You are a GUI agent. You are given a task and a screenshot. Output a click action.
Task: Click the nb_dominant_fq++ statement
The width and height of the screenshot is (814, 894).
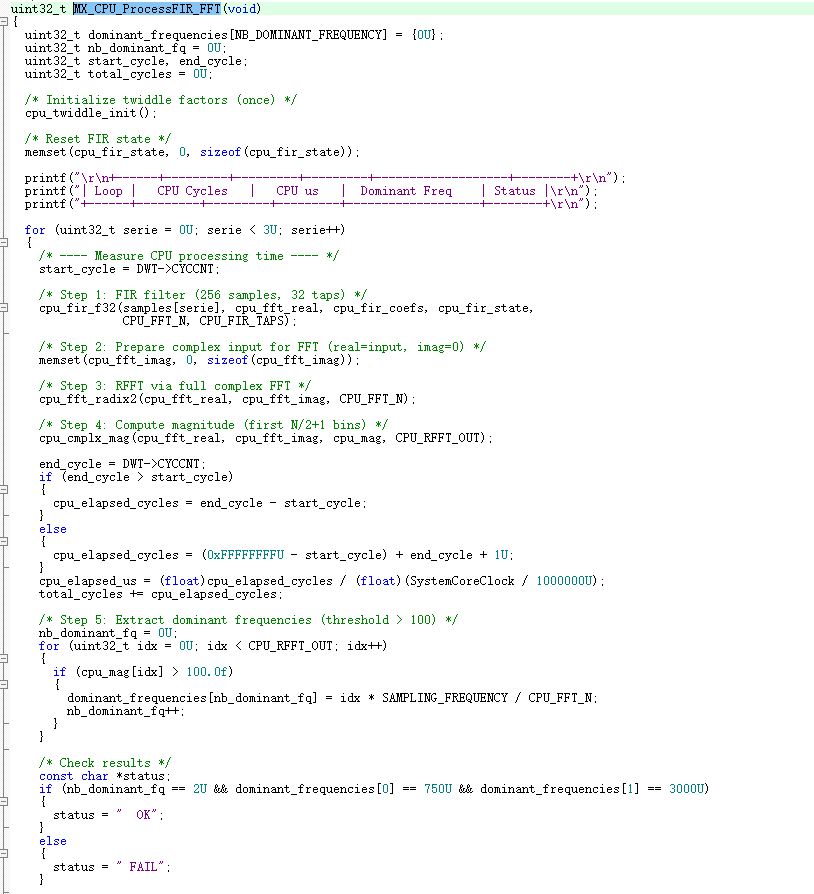pos(123,711)
